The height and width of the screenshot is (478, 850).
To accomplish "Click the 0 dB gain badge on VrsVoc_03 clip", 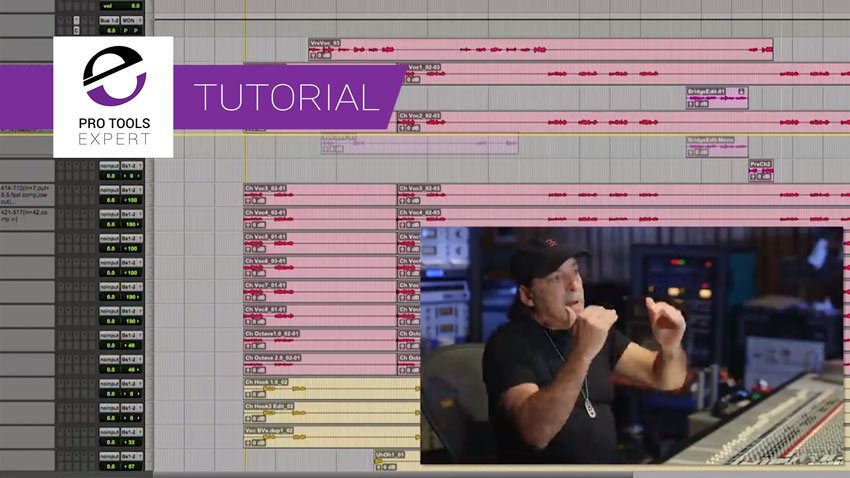I will (324, 56).
